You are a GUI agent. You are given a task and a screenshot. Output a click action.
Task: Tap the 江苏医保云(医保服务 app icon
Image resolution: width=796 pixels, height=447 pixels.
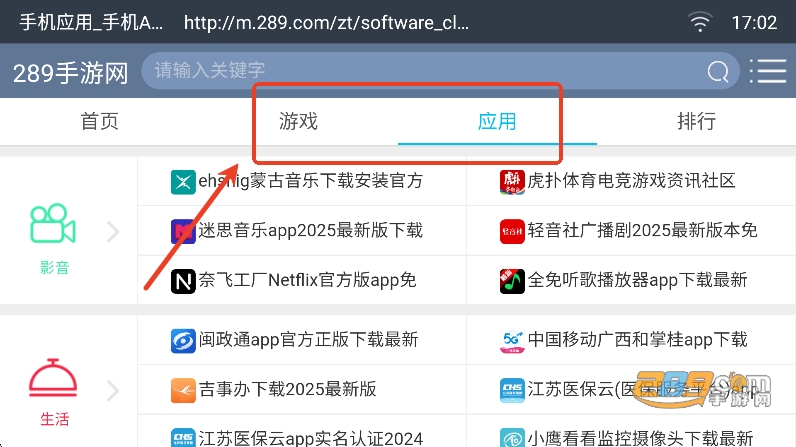(x=512, y=391)
